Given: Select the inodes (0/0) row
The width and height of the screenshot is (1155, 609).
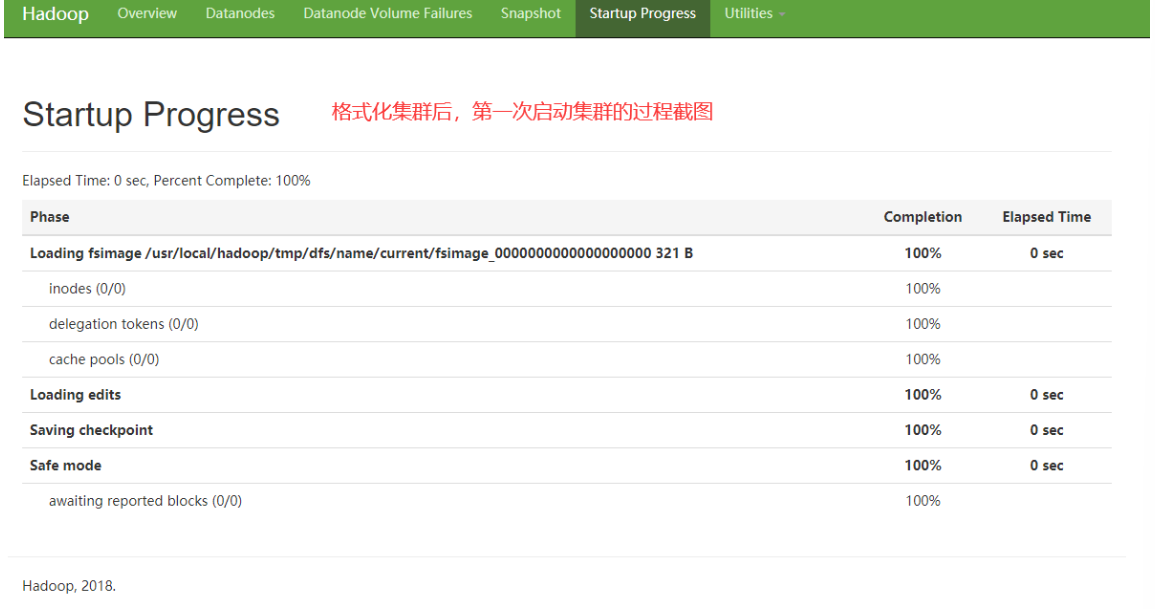Looking at the screenshot, I should click(87, 289).
